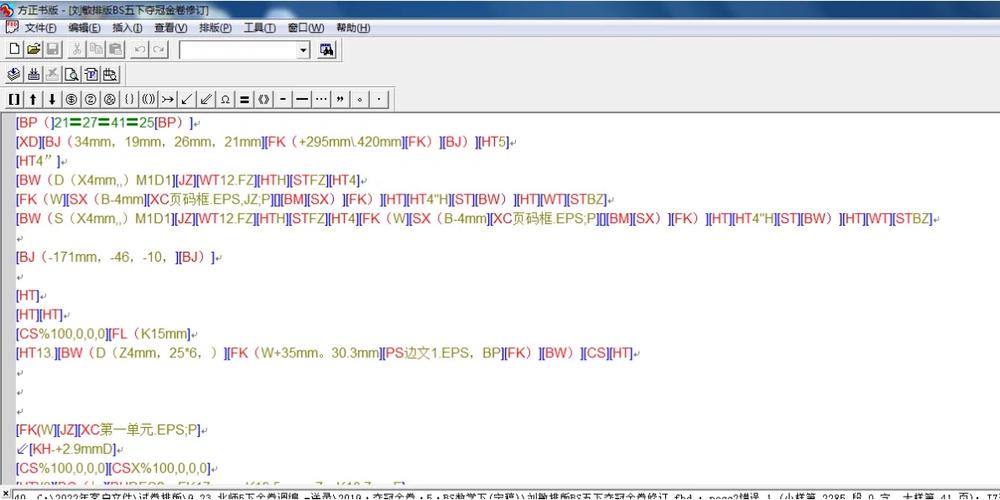This screenshot has height=500, width=1000.
Task: Click the curly braces {} icon
Action: (x=129, y=99)
